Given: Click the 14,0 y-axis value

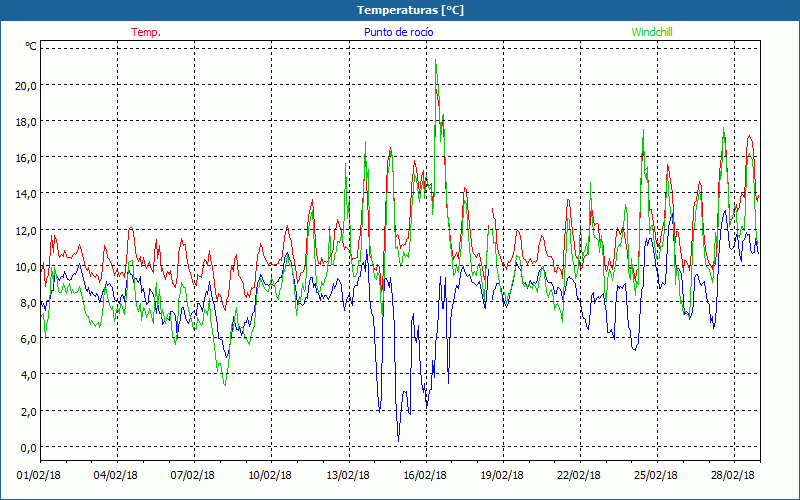Looking at the screenshot, I should pos(26,194).
